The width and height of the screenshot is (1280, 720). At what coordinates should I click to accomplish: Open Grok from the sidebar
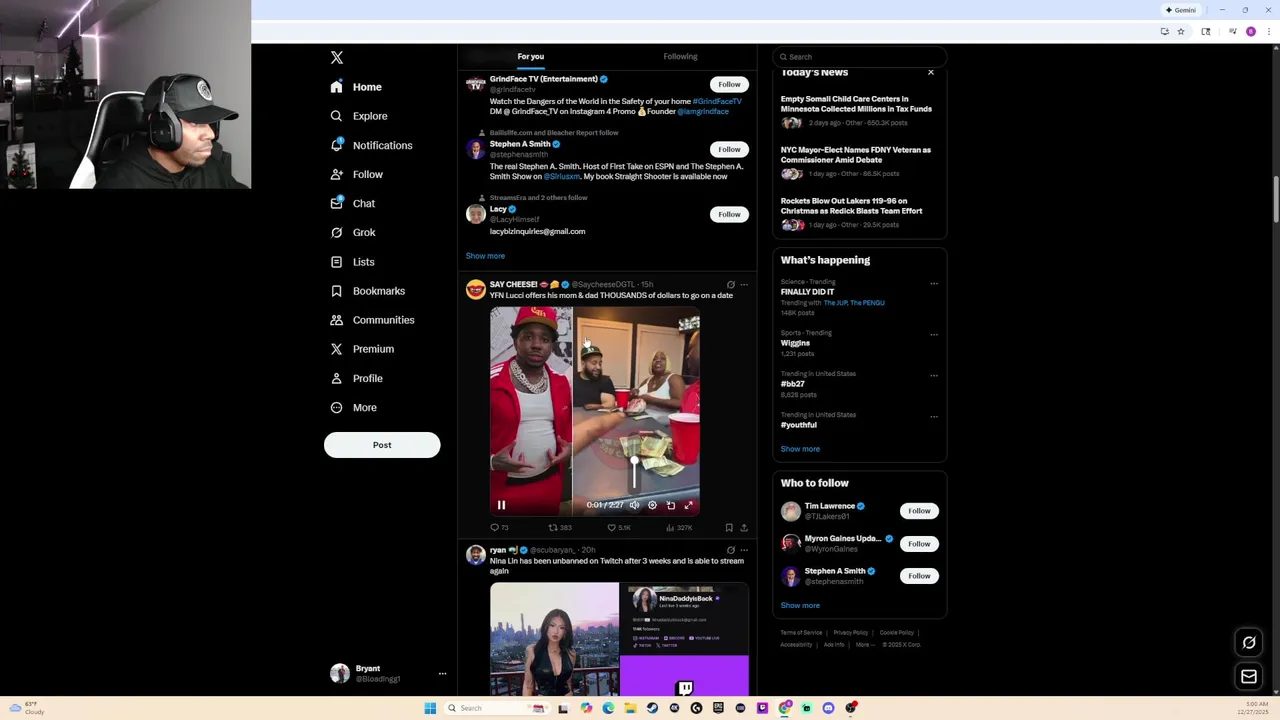point(353,232)
